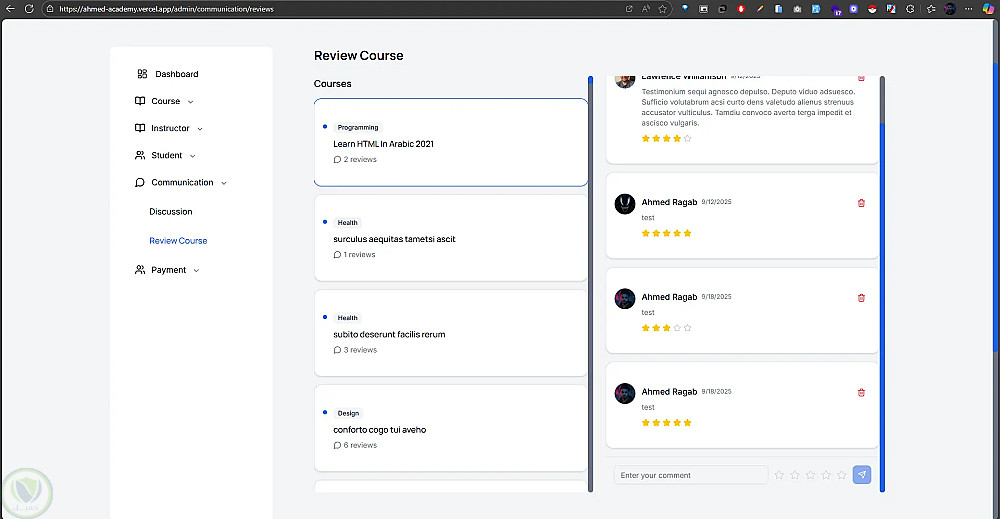Image resolution: width=1000 pixels, height=519 pixels.
Task: Click the Course book icon
Action: tap(140, 101)
